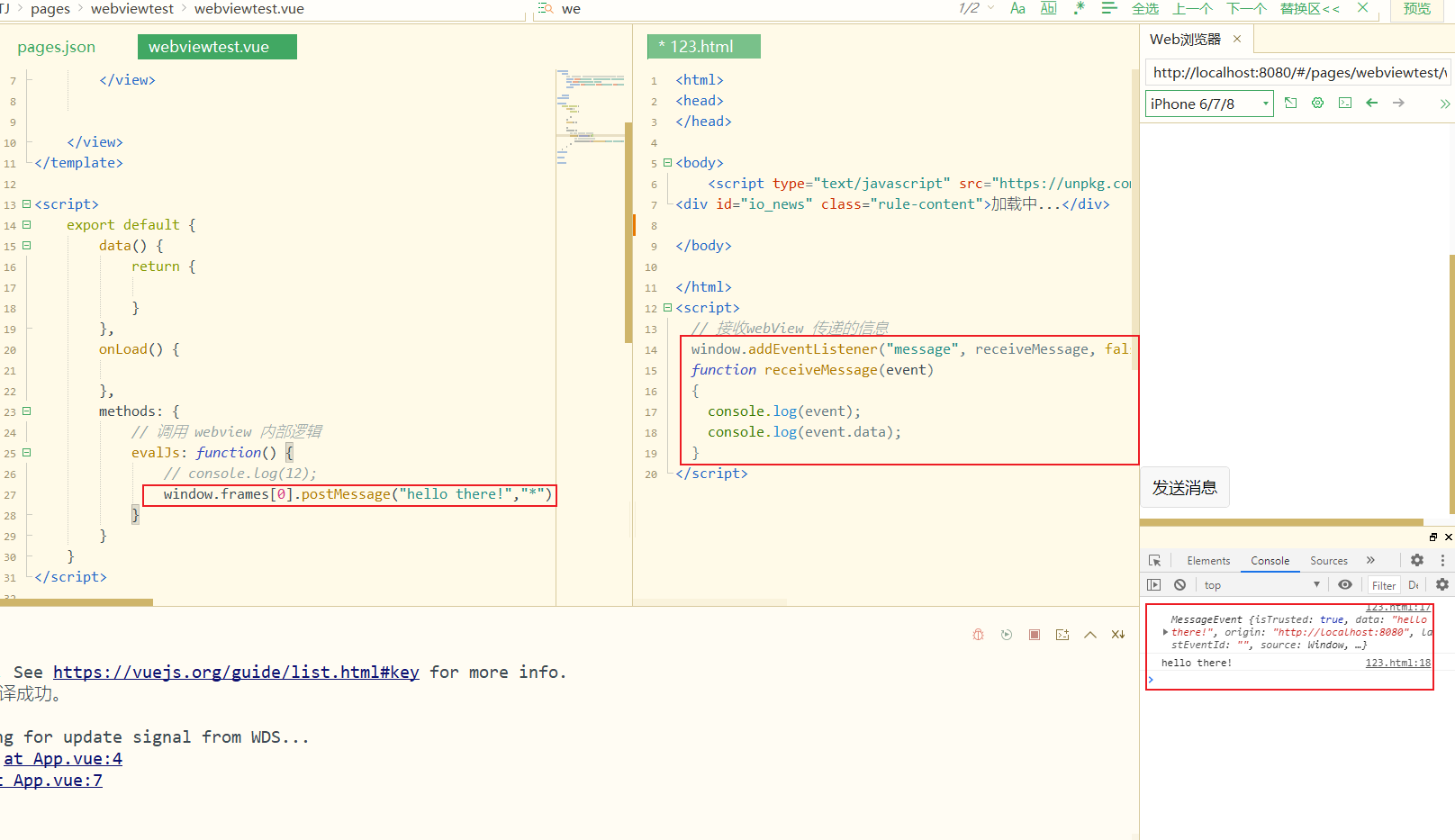The height and width of the screenshot is (840, 1455).
Task: Expand more browser toolbar options chevron
Action: click(x=1445, y=104)
